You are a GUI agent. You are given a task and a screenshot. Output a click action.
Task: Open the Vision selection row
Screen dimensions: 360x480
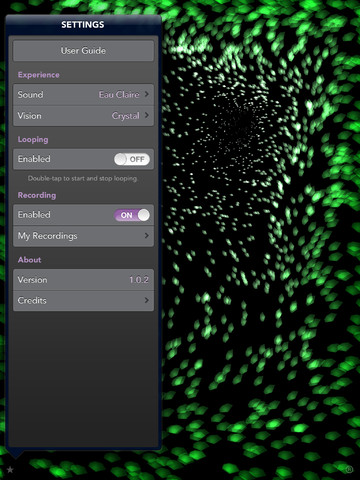point(83,116)
